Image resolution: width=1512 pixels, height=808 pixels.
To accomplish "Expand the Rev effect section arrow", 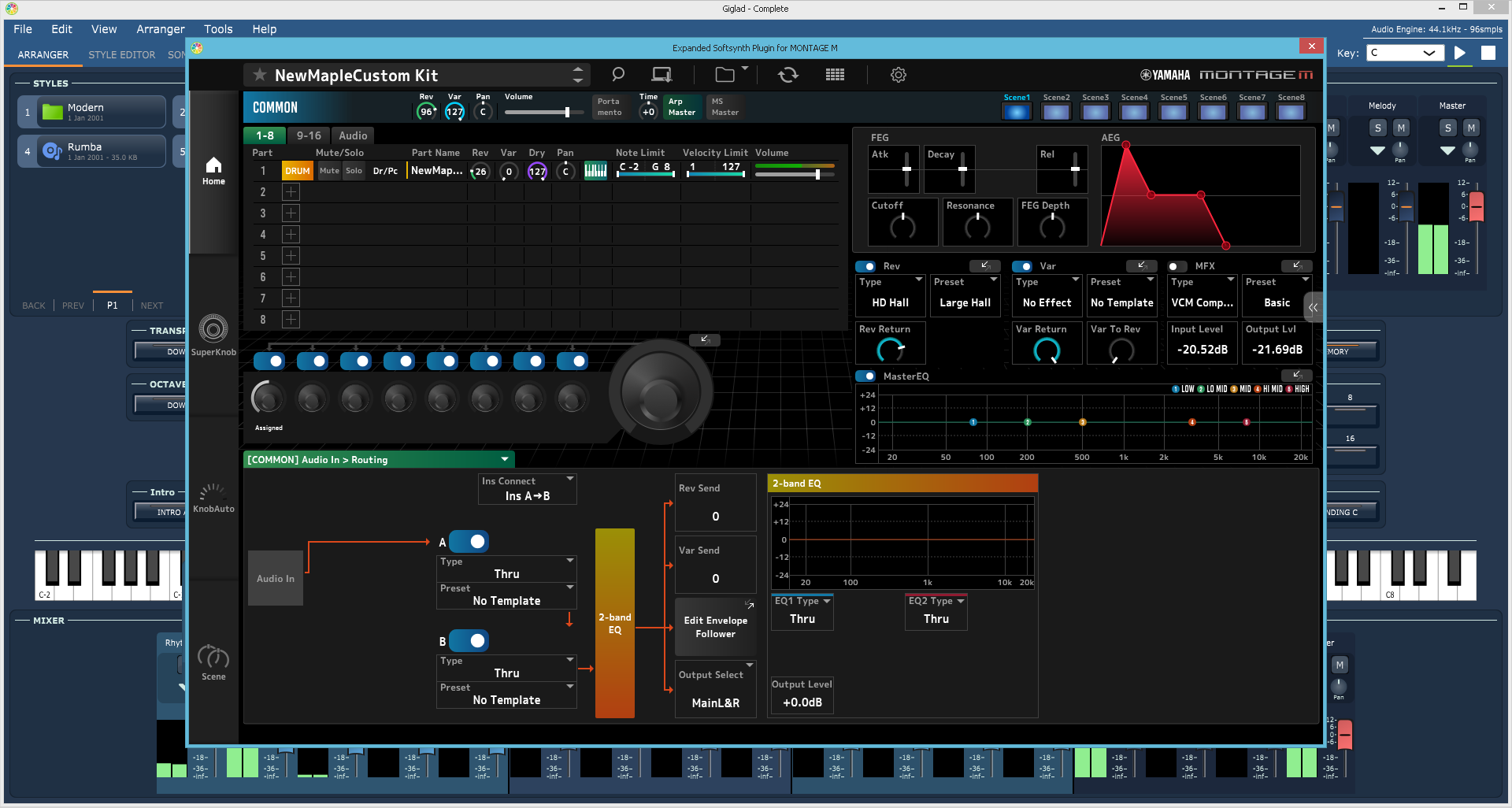I will pyautogui.click(x=985, y=265).
